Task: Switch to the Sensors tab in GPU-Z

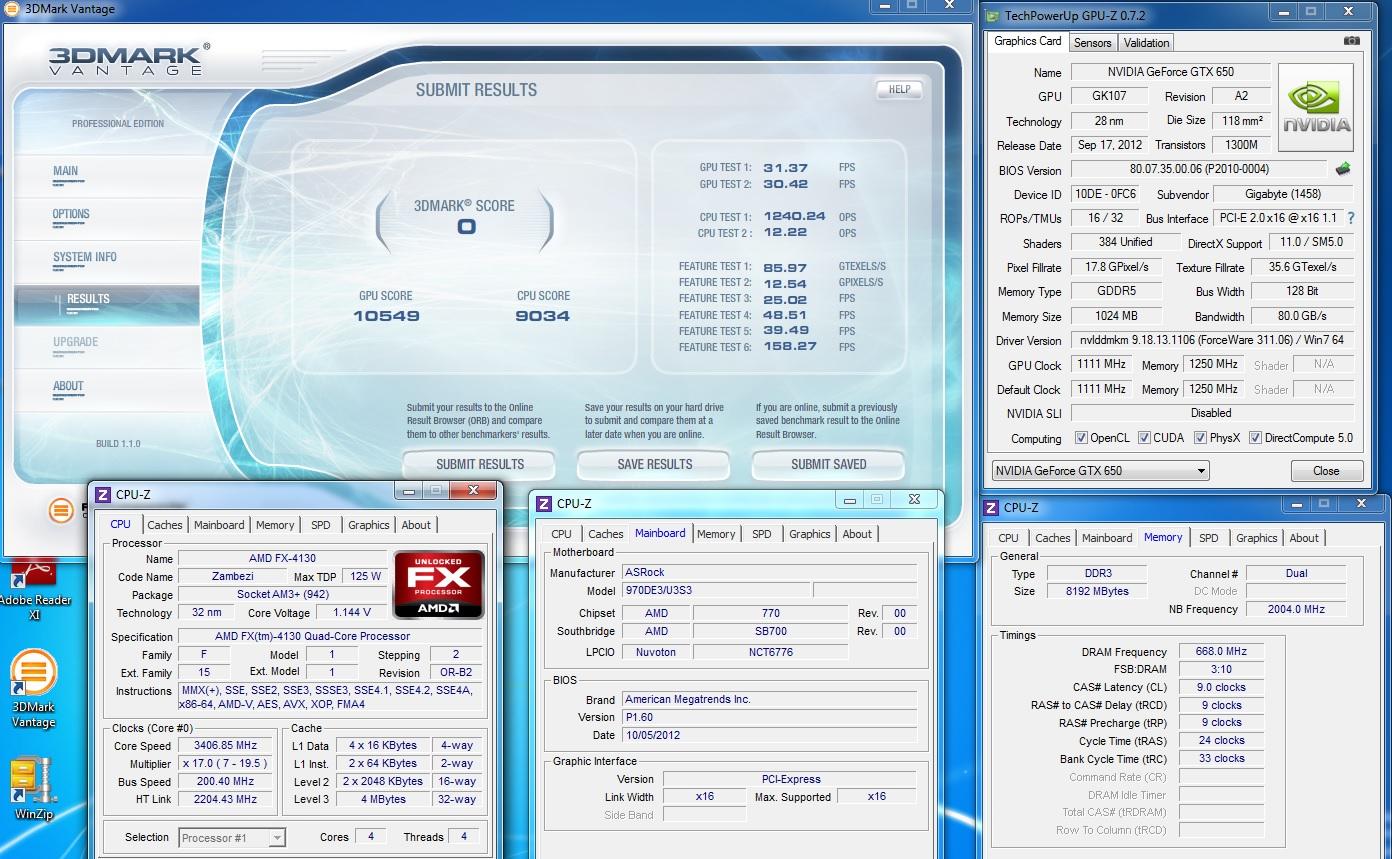Action: point(1093,43)
